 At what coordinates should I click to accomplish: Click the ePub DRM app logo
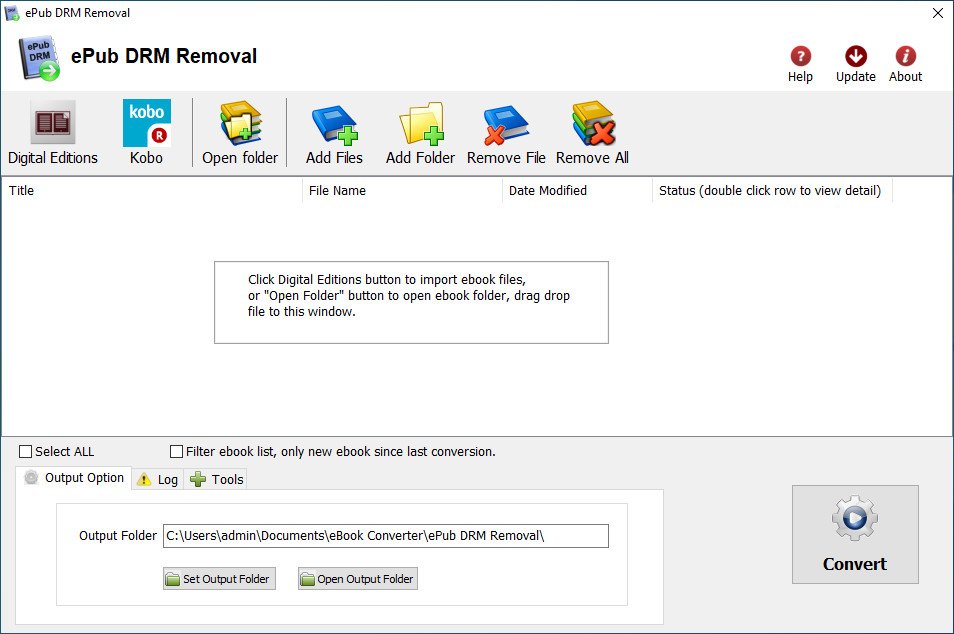(x=40, y=58)
